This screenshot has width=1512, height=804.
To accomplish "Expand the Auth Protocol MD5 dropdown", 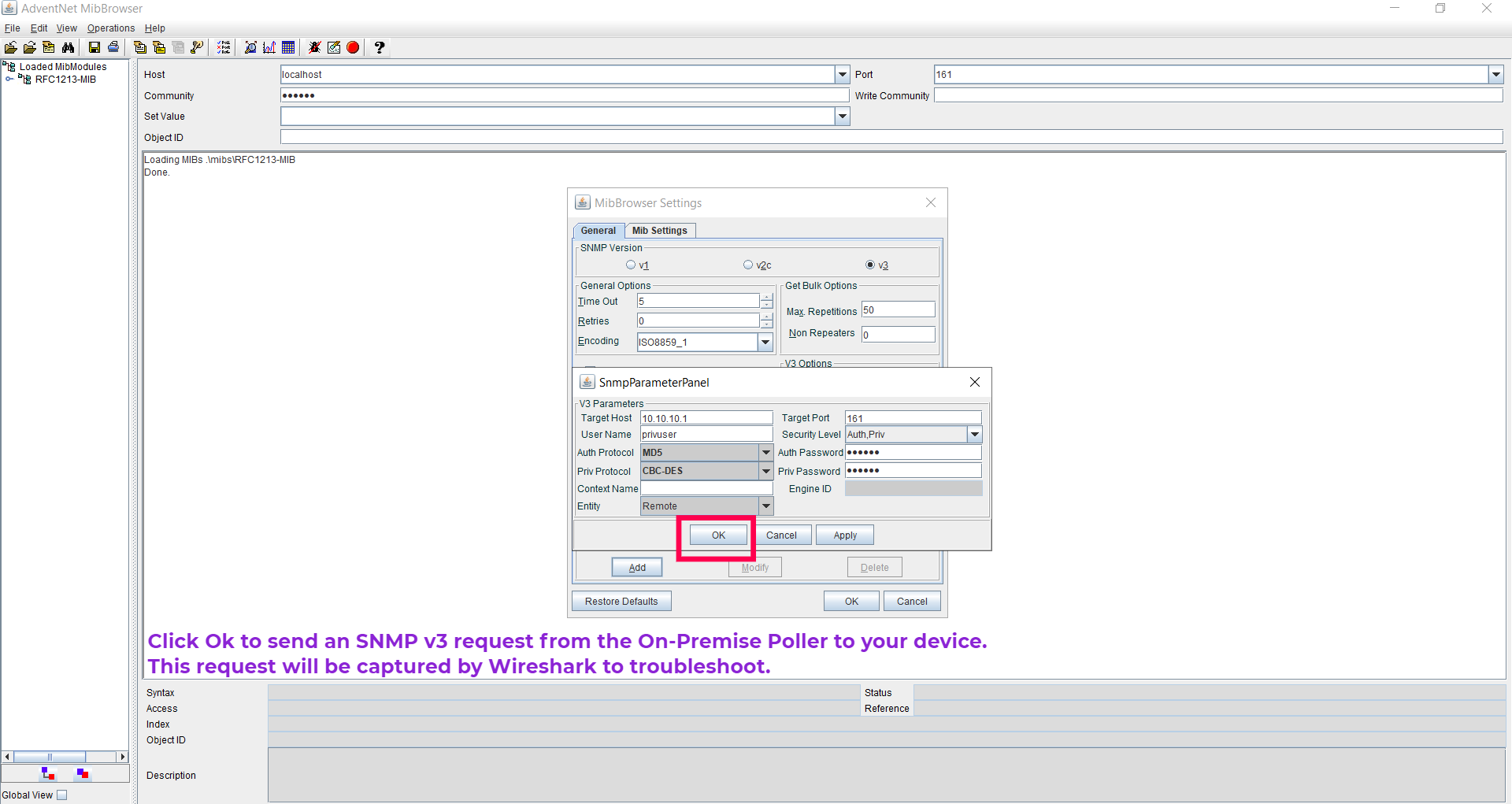I will [765, 453].
